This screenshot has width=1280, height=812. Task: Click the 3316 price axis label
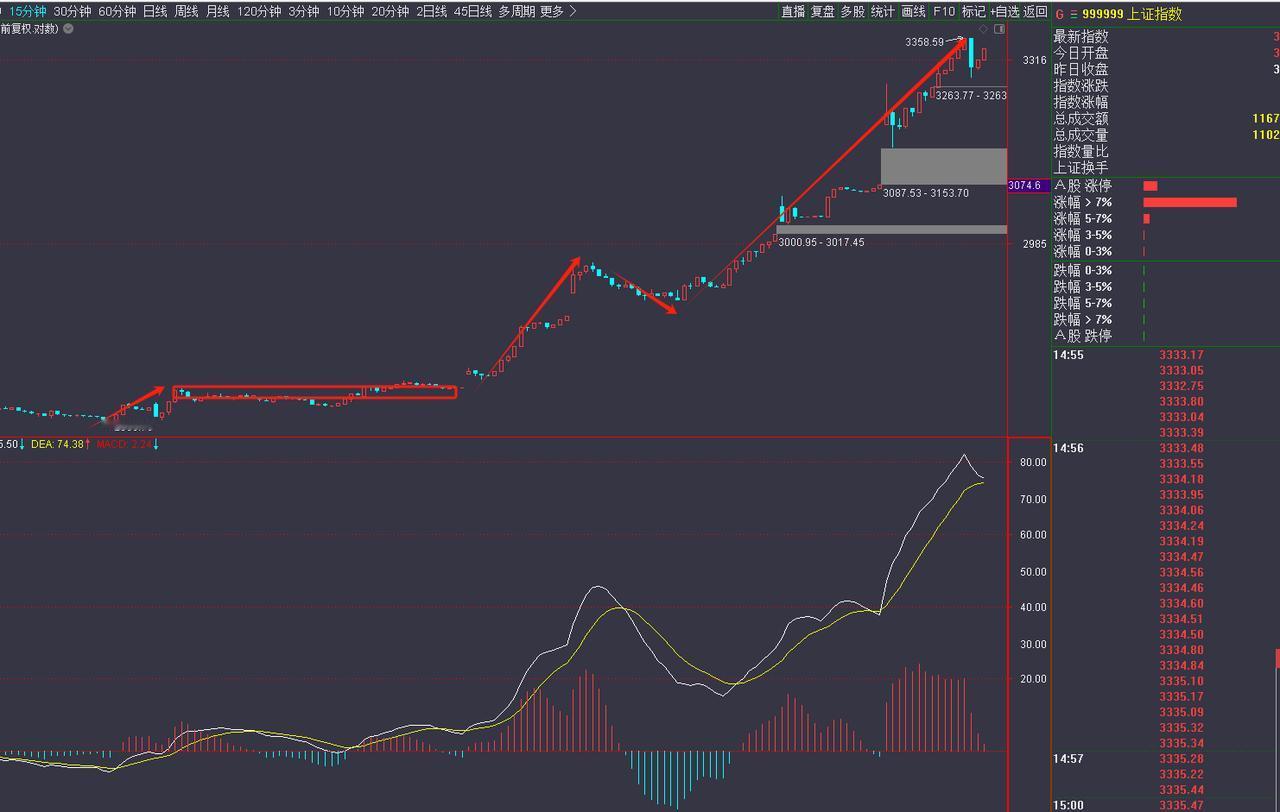[1034, 61]
